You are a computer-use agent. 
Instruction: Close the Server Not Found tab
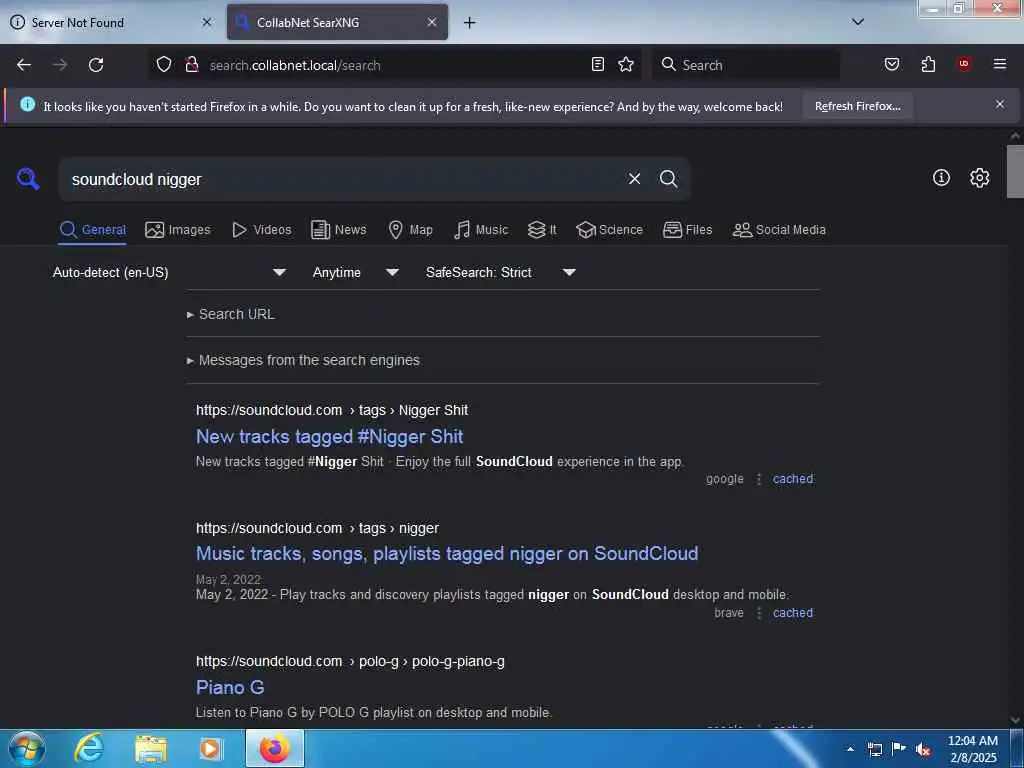coord(207,22)
